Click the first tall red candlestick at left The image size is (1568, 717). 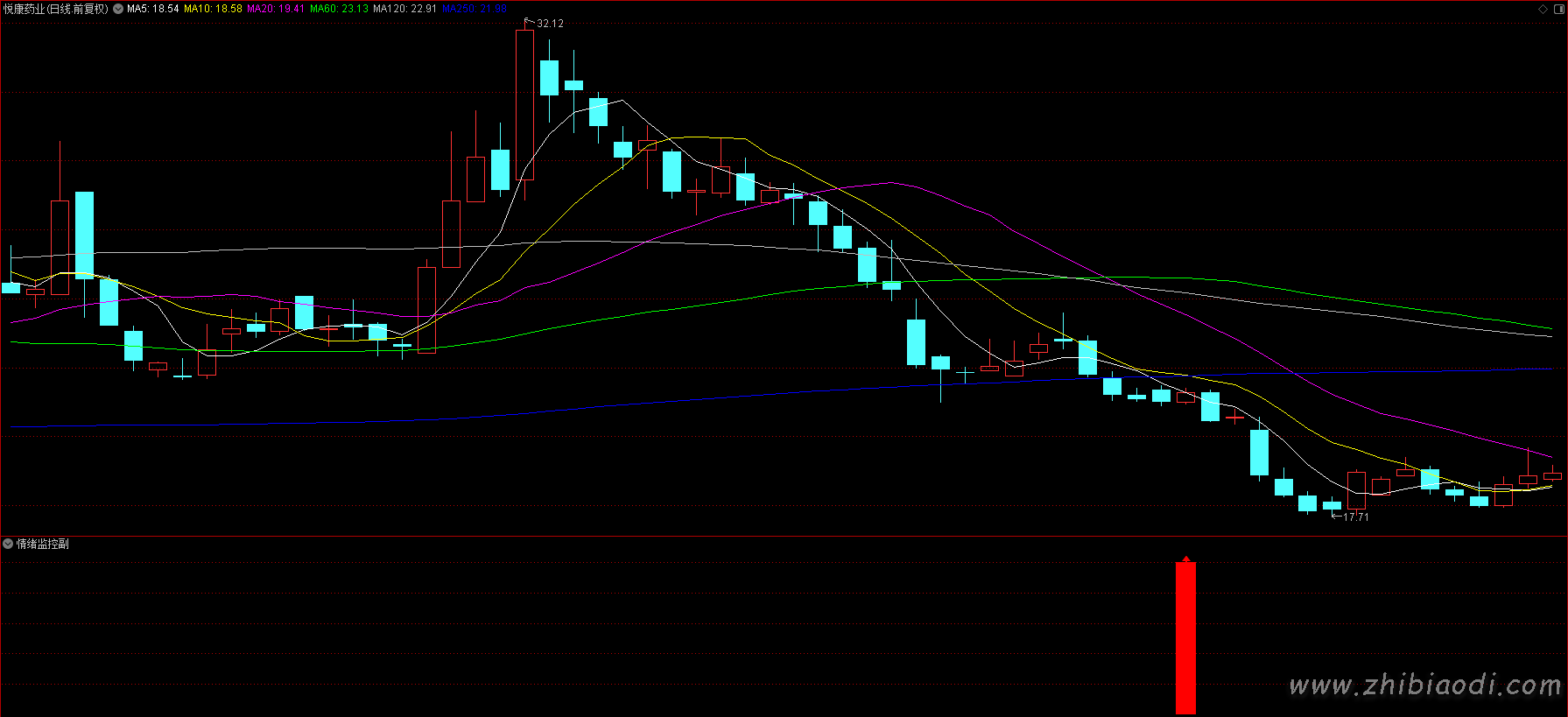(60, 247)
